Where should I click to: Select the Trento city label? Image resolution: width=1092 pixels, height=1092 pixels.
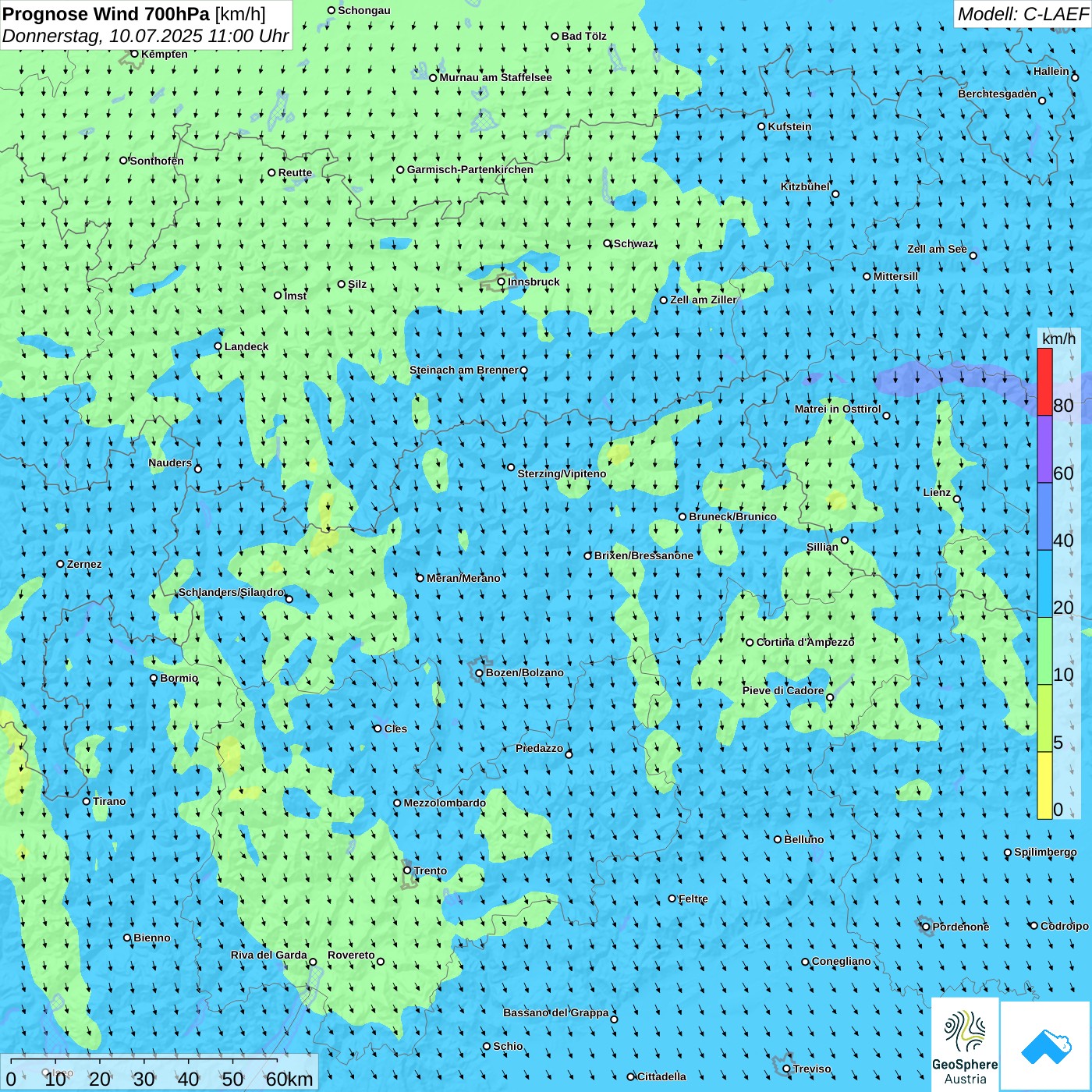(x=431, y=870)
